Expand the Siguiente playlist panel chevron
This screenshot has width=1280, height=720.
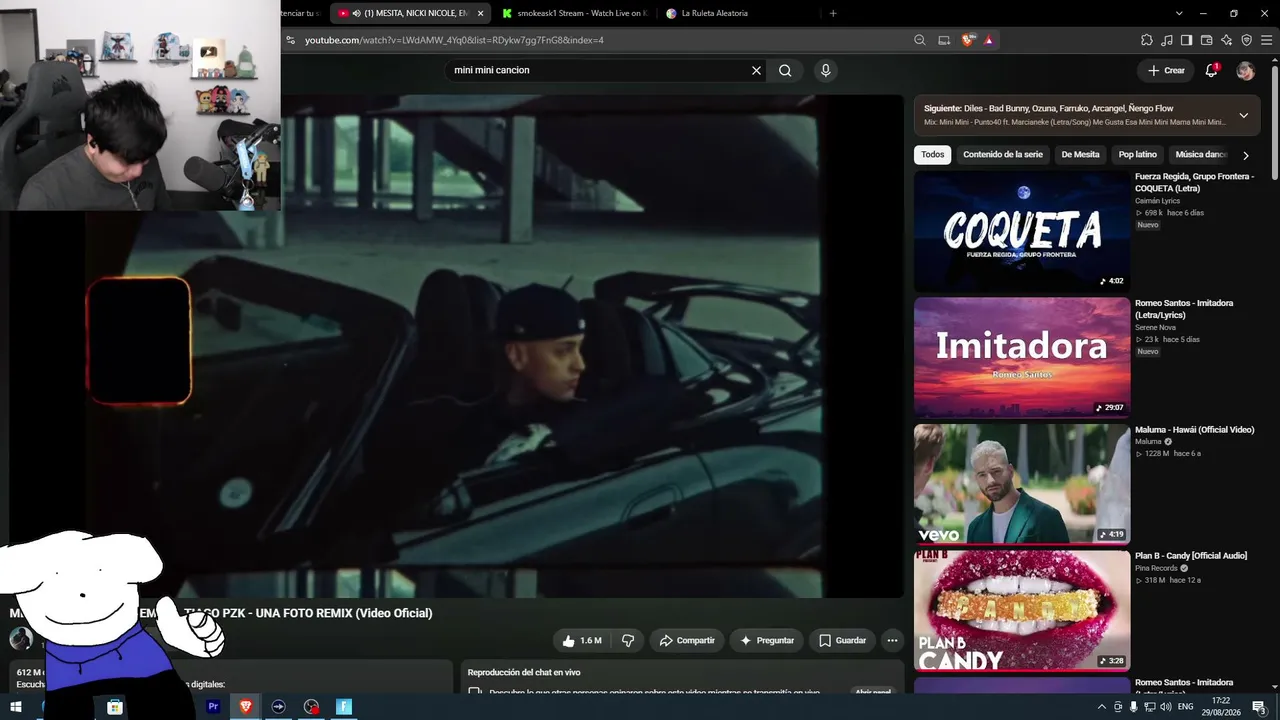click(1243, 115)
